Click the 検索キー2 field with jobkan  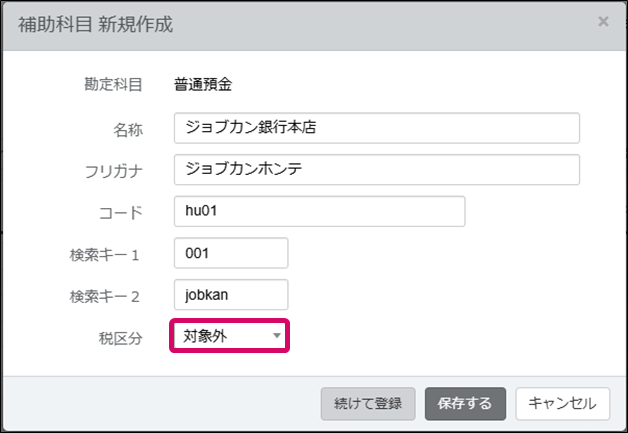230,294
